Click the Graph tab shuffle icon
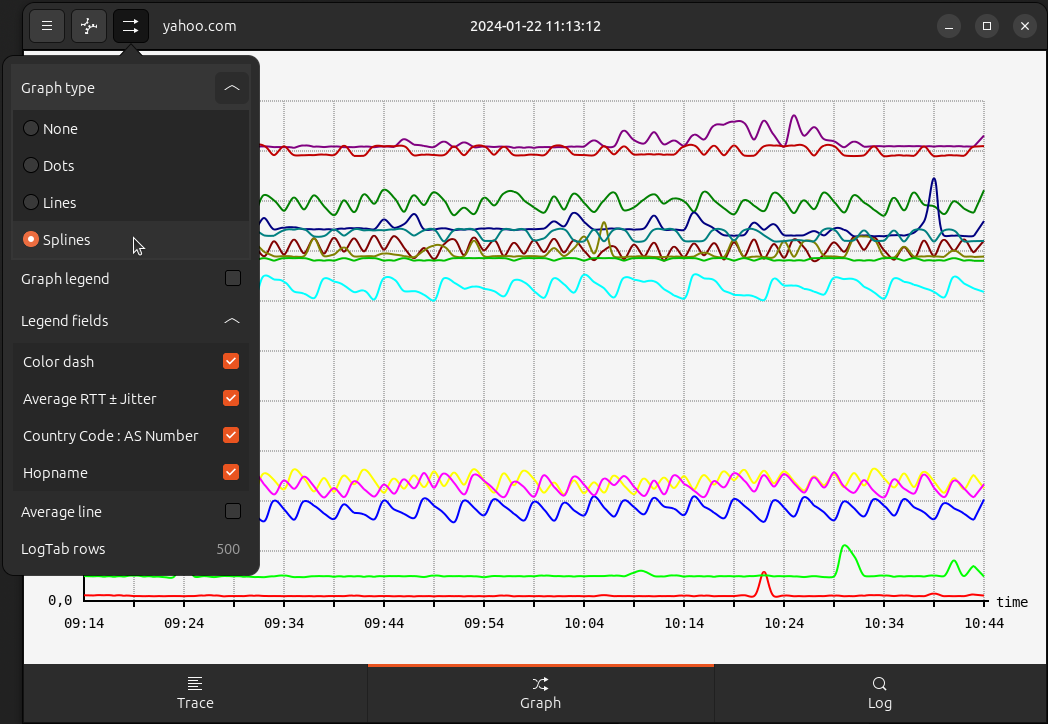Viewport: 1048px width, 724px height. (540, 684)
